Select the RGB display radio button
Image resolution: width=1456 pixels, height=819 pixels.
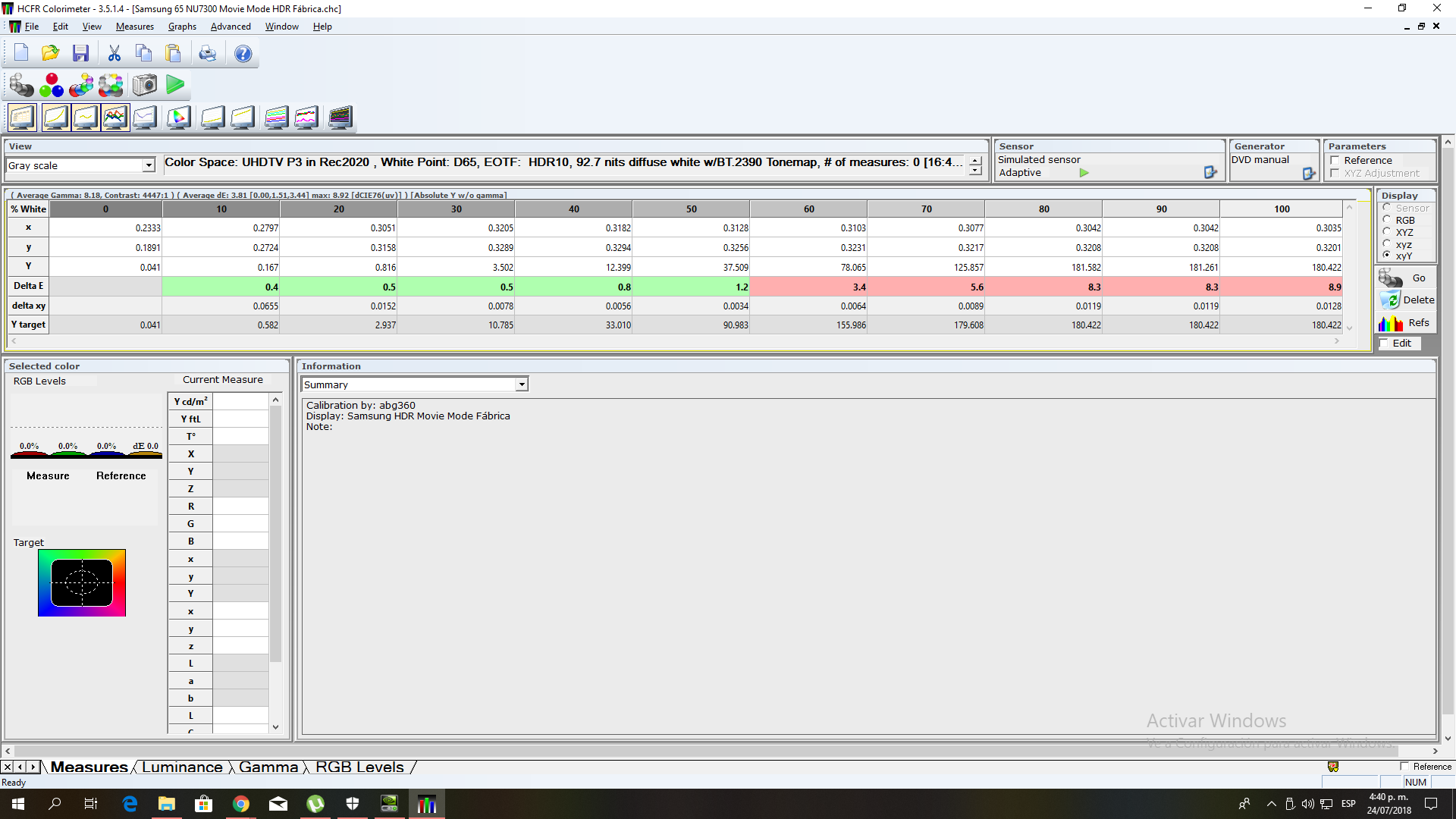pos(1387,220)
